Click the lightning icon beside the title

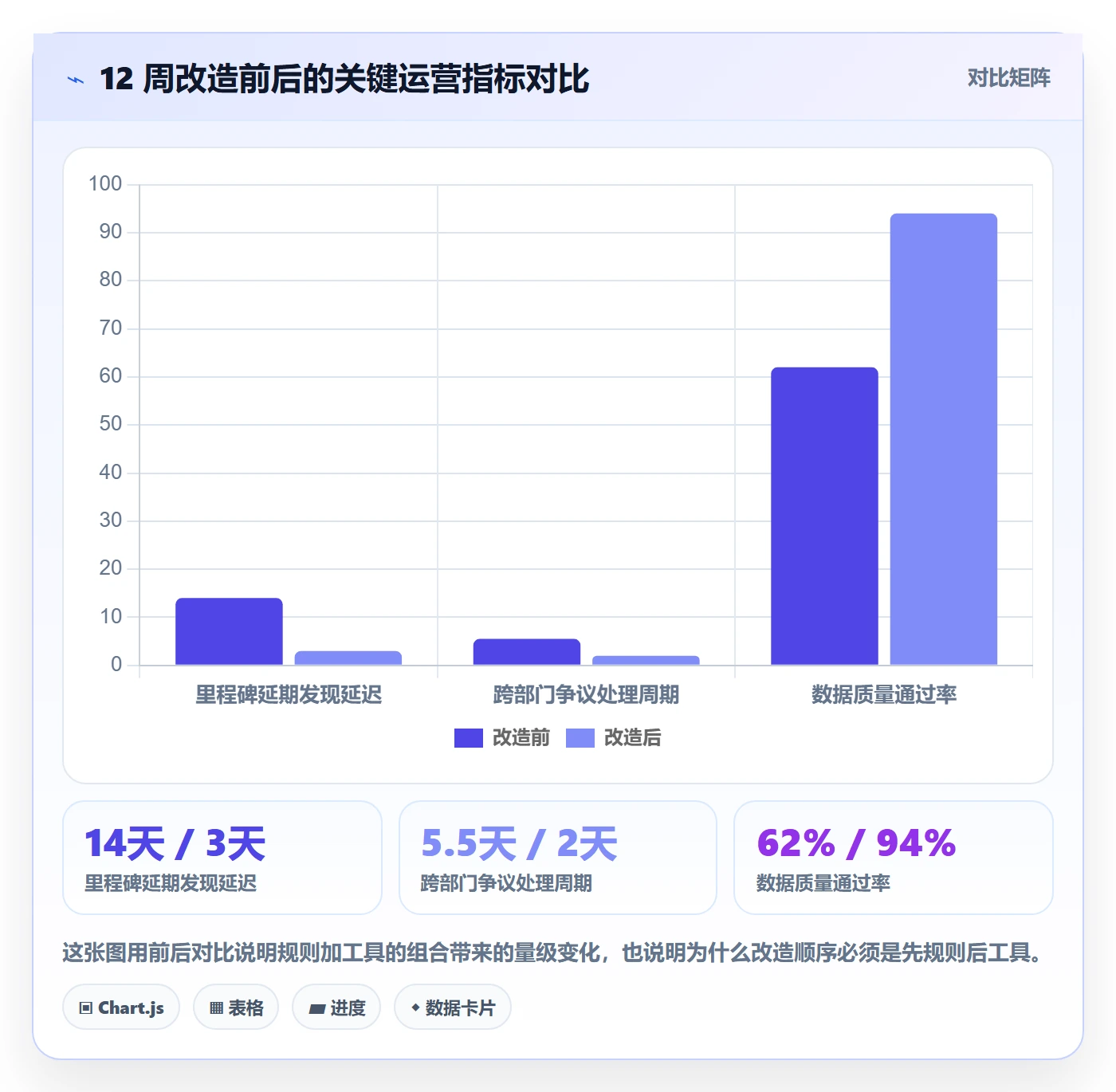click(76, 80)
